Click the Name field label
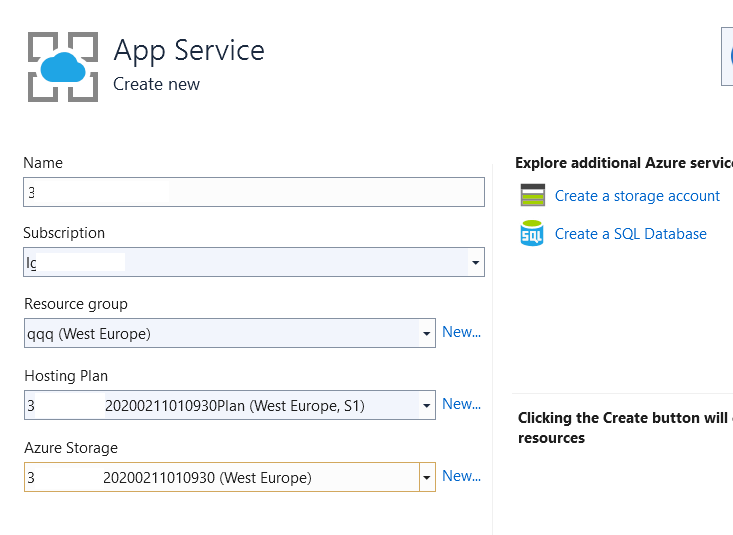This screenshot has width=733, height=535. pos(43,163)
